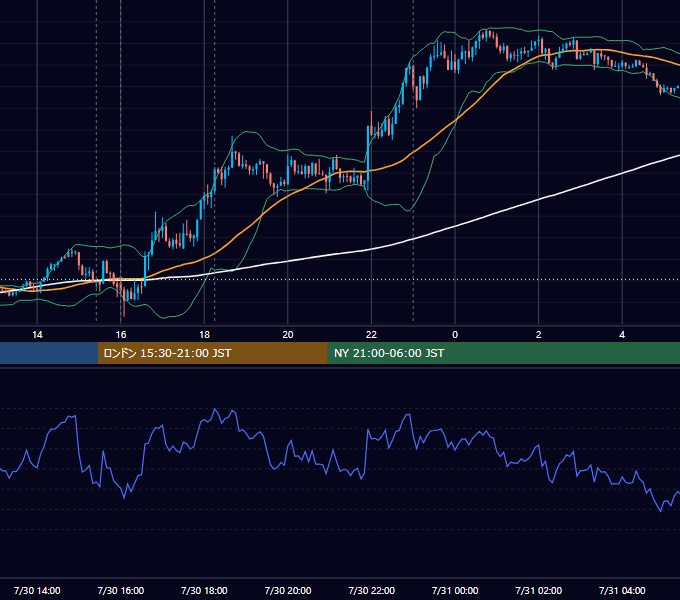Click the '14' hour axis label
680x600 pixels.
click(37, 335)
